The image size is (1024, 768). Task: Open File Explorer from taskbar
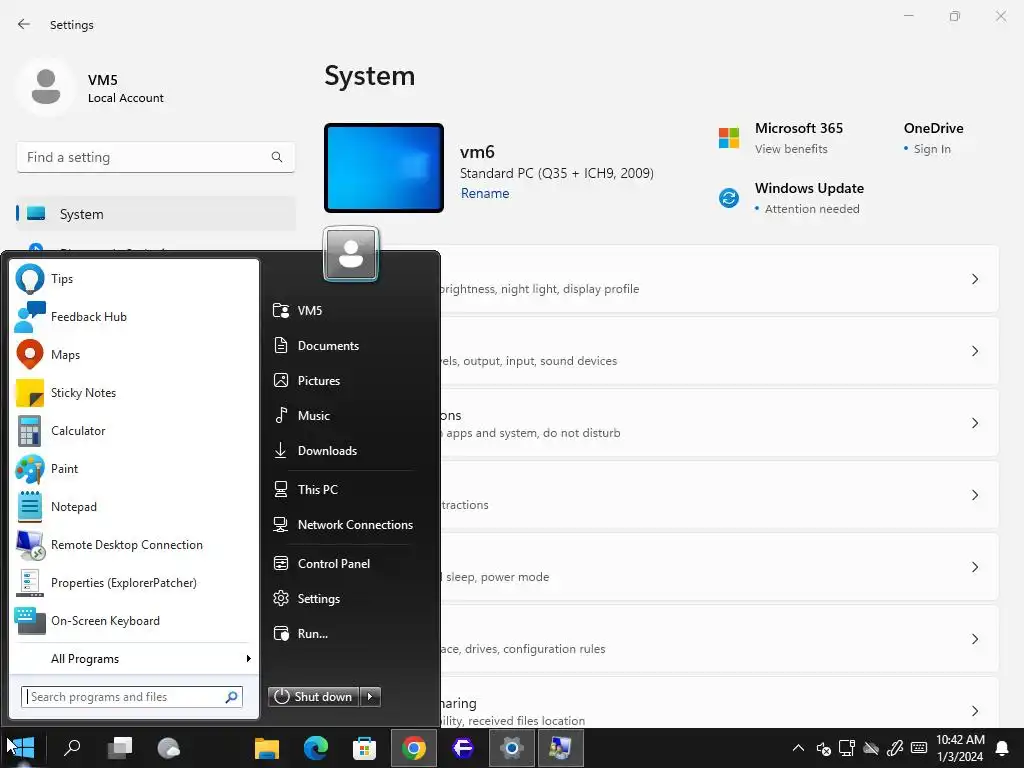266,748
